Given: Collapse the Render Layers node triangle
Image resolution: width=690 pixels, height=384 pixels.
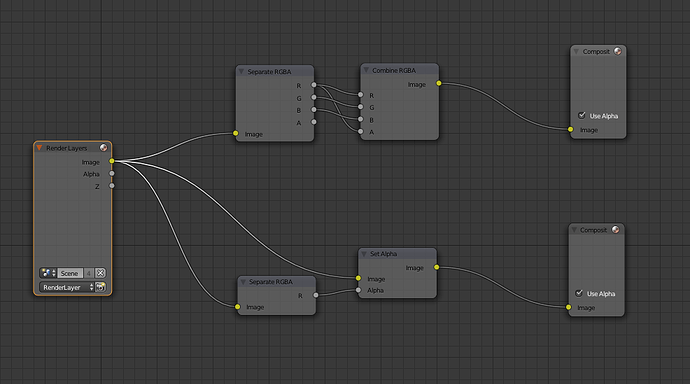Looking at the screenshot, I should [x=39, y=148].
